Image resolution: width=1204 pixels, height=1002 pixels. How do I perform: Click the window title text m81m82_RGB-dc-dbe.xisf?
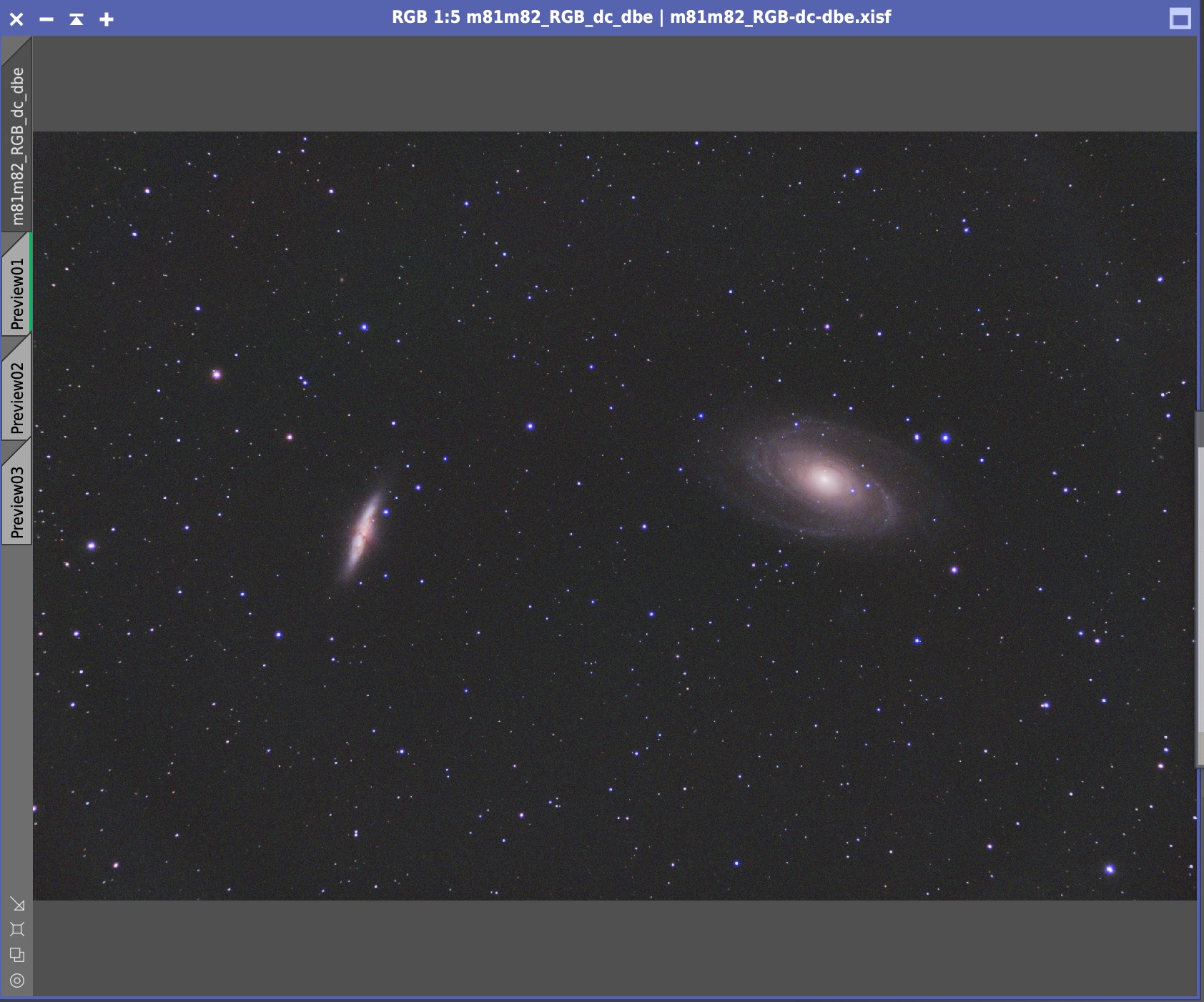pyautogui.click(x=780, y=17)
